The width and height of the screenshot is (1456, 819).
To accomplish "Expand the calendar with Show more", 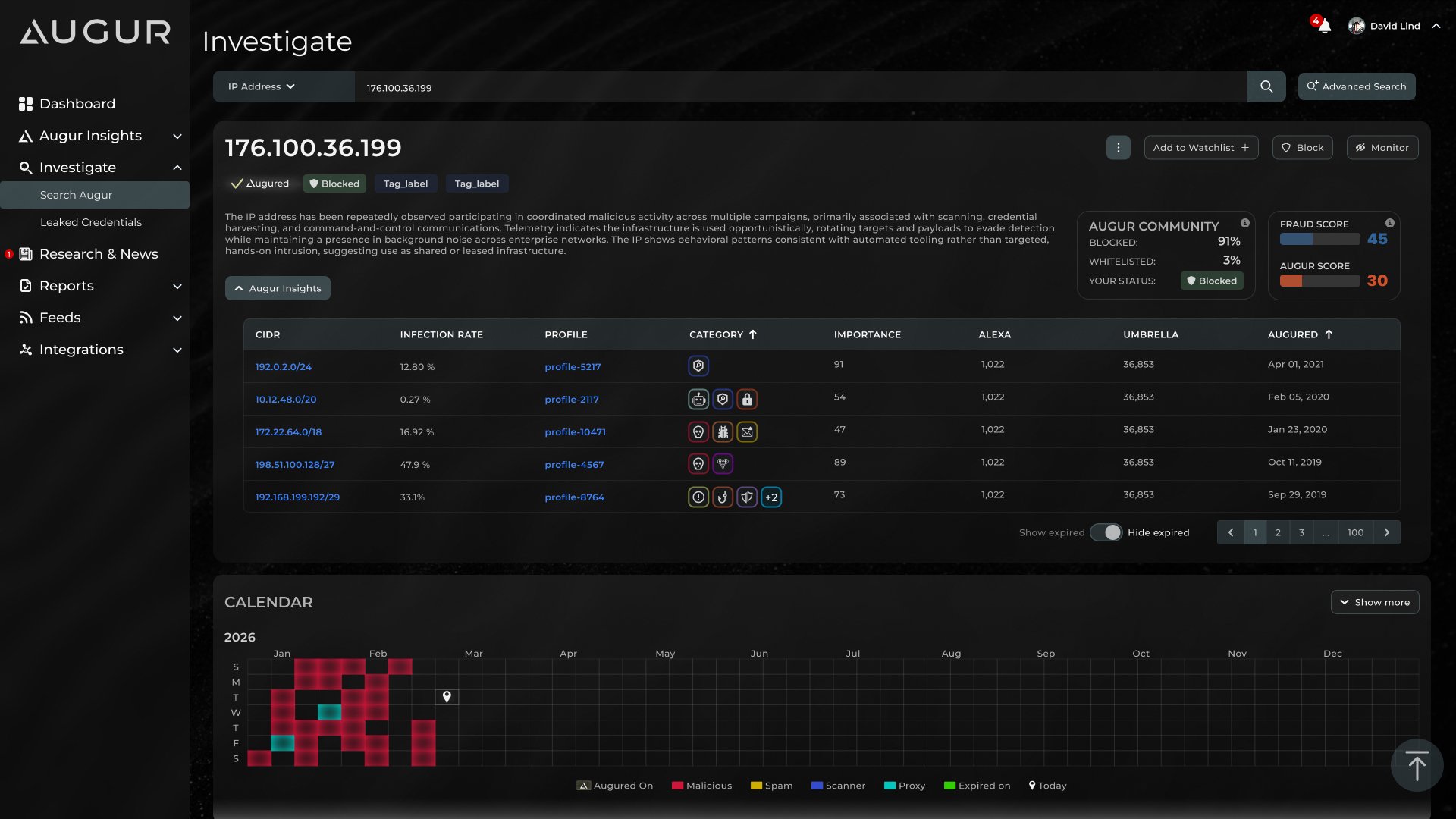I will (x=1374, y=602).
